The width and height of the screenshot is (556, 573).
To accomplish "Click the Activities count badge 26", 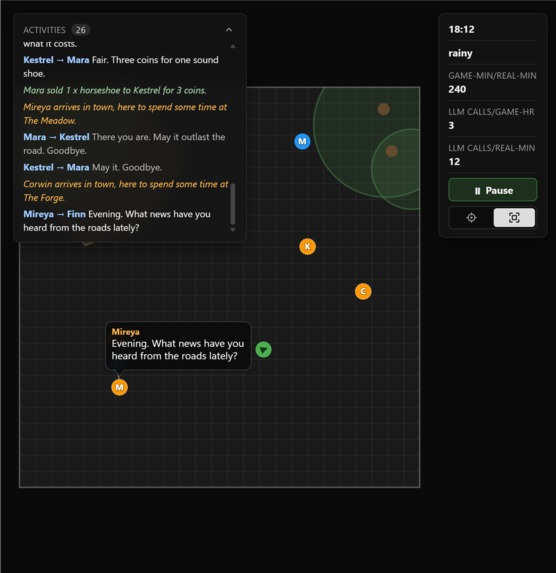I will (x=81, y=30).
